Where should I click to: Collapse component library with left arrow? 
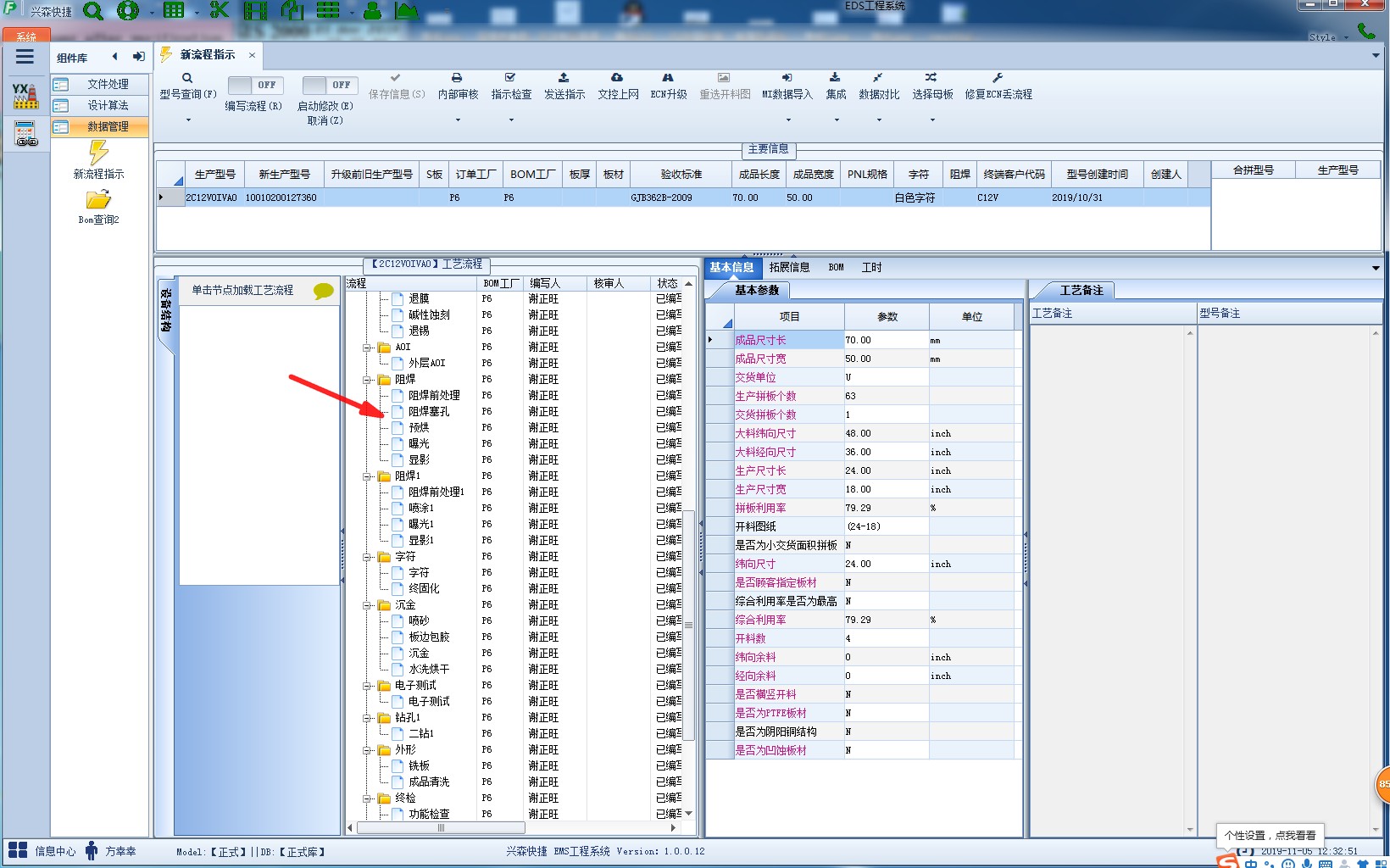pyautogui.click(x=114, y=57)
